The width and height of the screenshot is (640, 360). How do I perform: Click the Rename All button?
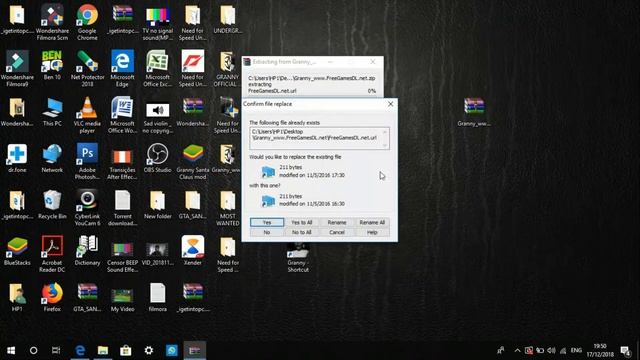372,222
